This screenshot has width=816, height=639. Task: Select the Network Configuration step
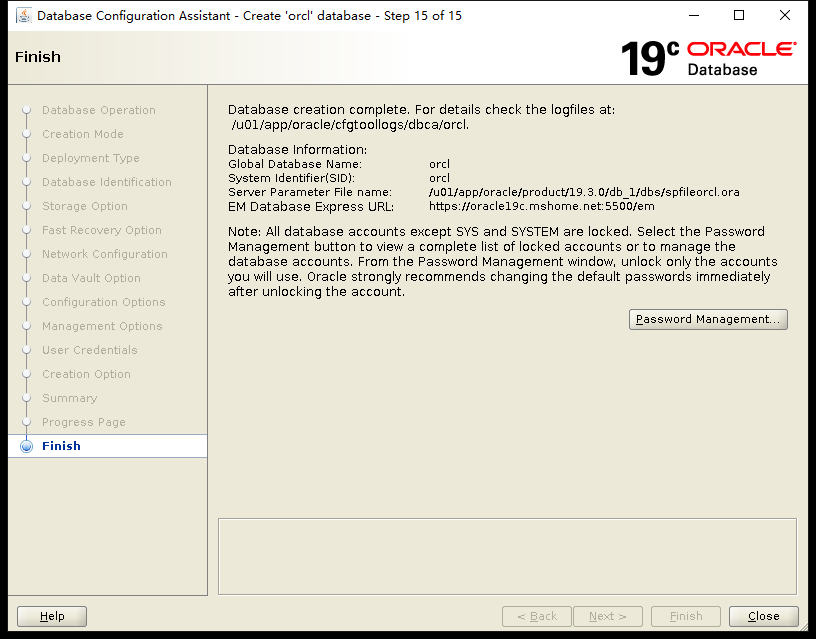105,253
